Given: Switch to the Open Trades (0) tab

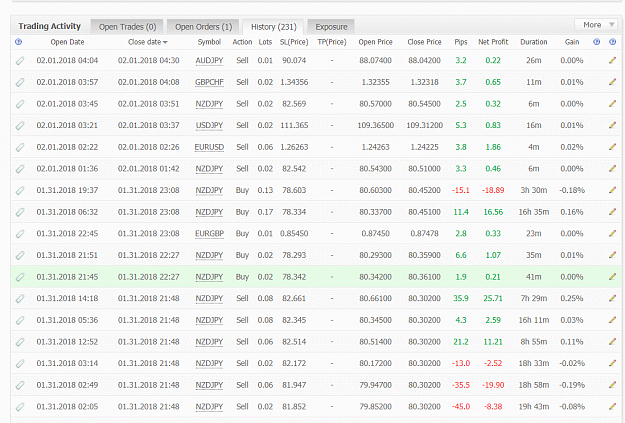Looking at the screenshot, I should 127,27.
